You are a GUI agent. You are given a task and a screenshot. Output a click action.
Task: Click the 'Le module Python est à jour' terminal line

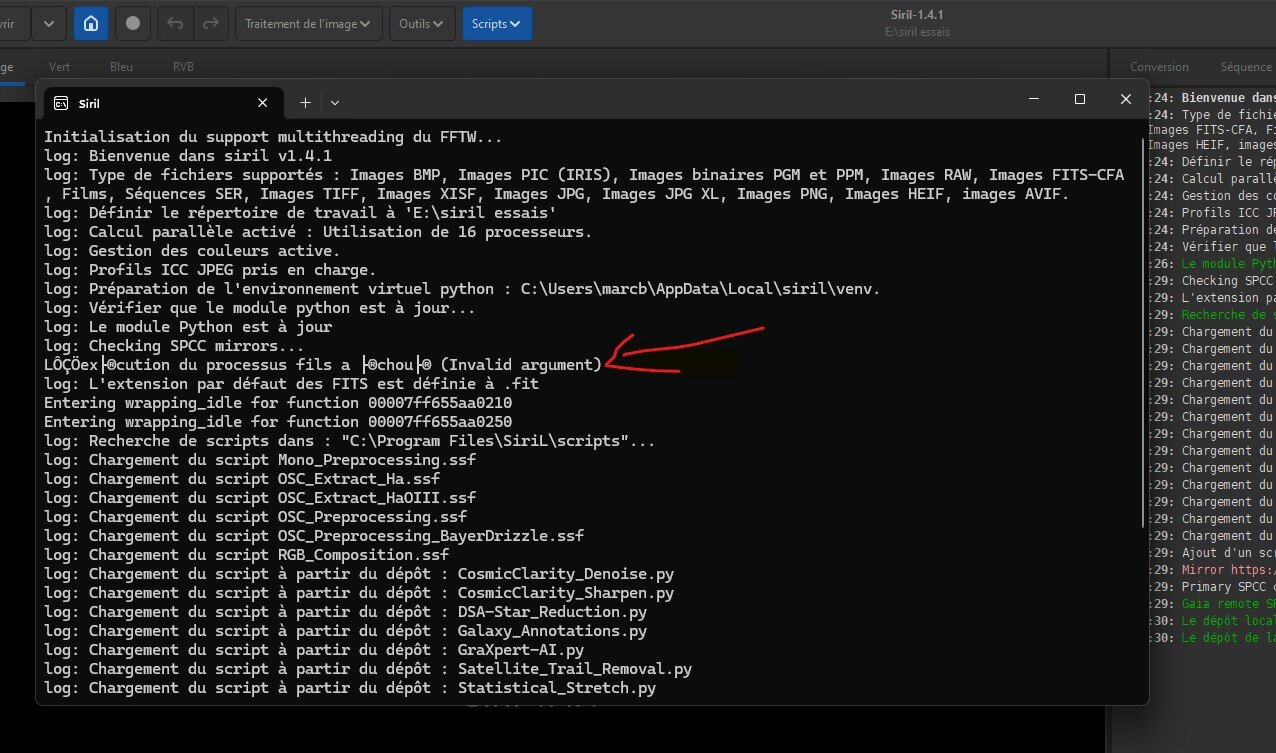188,327
